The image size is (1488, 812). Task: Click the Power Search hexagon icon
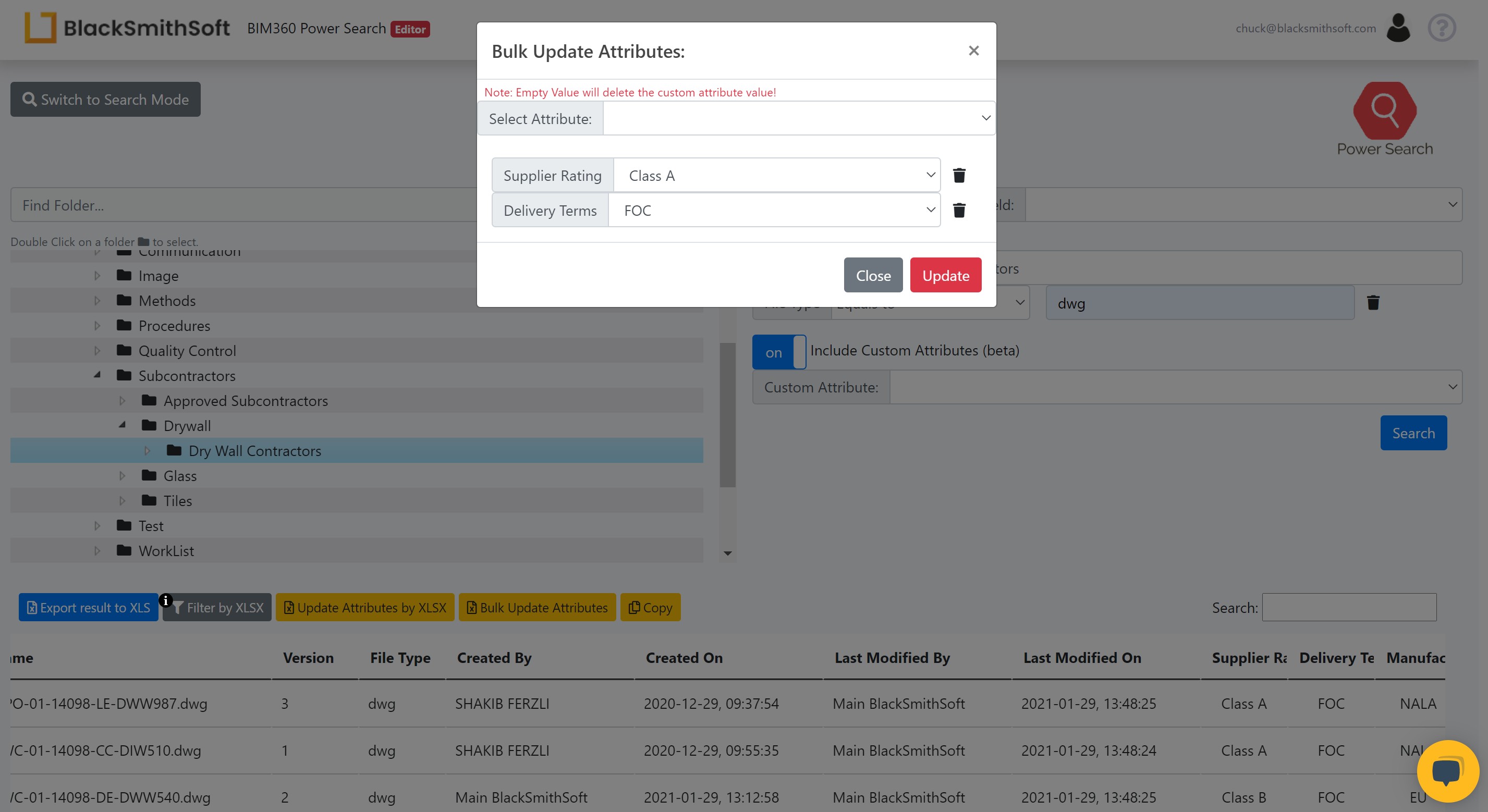point(1384,110)
